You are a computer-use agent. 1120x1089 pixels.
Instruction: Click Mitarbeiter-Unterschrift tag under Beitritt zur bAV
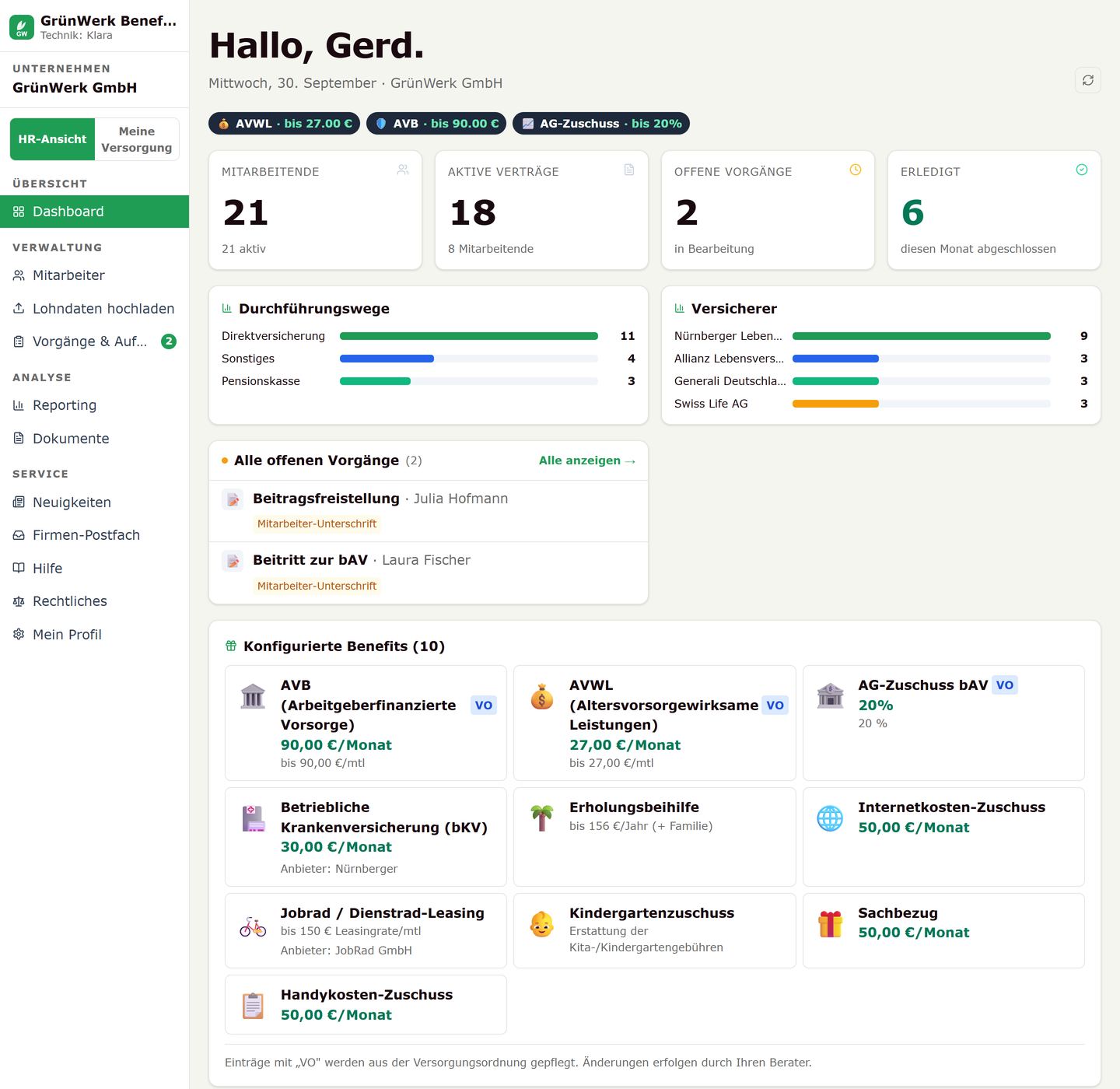[317, 586]
